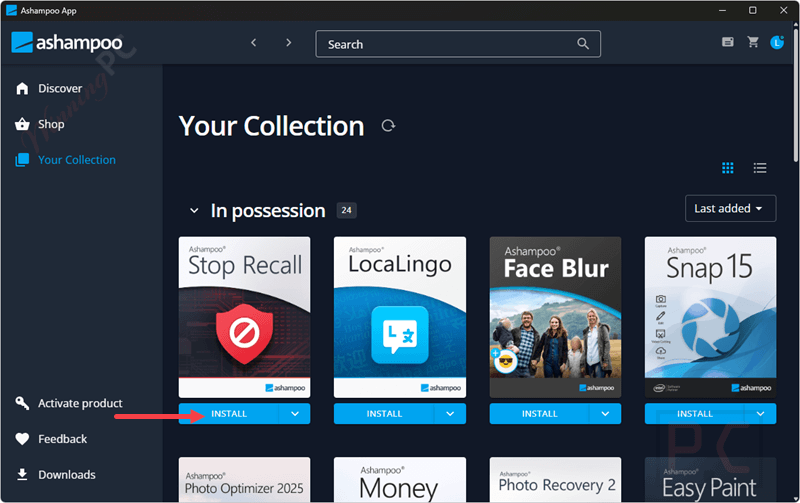
Task: Click the In possession section title
Action: tap(268, 211)
